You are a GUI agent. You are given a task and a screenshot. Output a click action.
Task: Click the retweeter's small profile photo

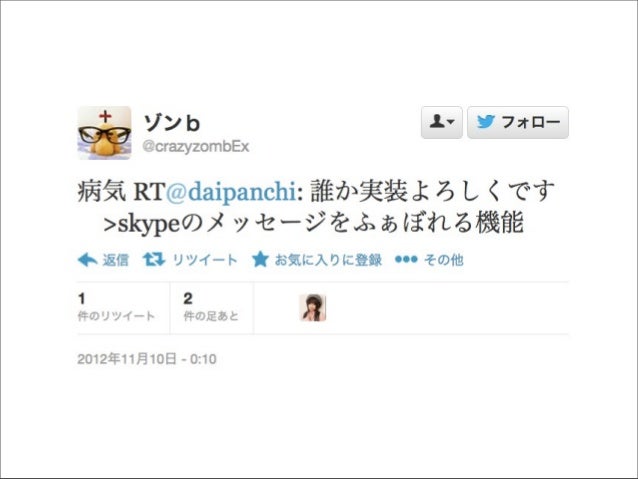[312, 308]
